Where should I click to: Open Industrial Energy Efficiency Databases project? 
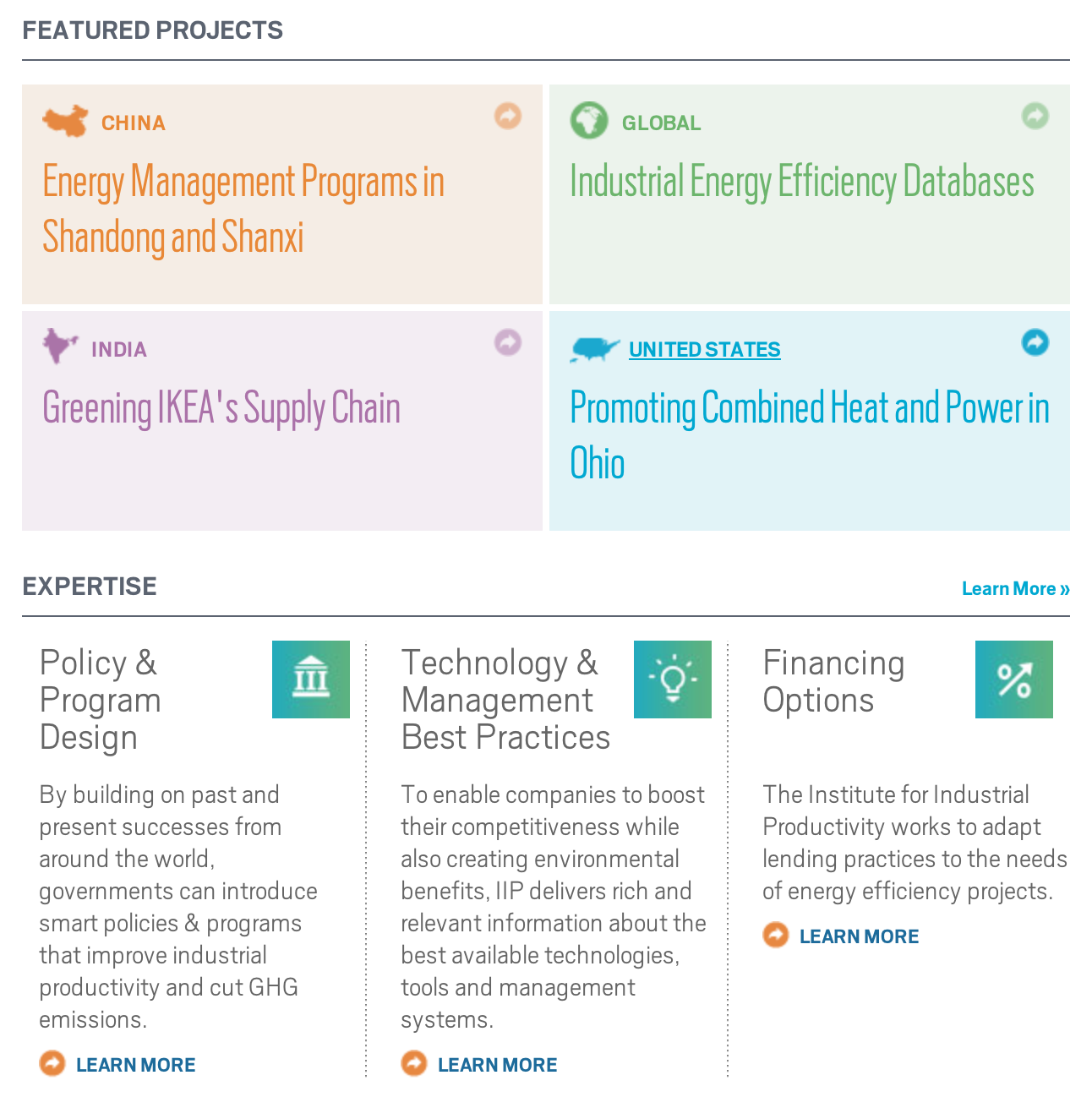[802, 182]
